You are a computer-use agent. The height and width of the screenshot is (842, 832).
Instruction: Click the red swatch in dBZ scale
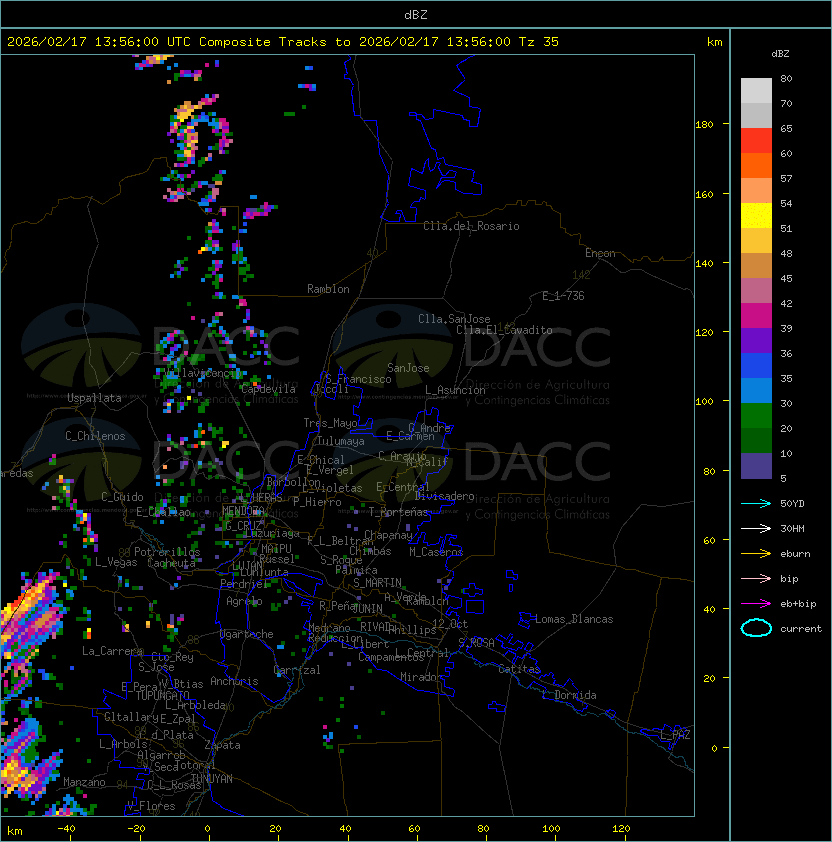point(756,141)
